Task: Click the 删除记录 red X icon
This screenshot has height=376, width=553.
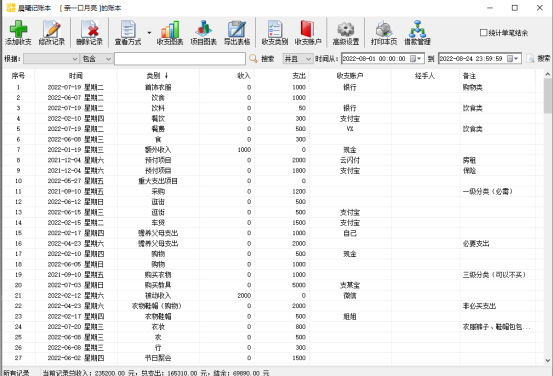Action: [89, 29]
